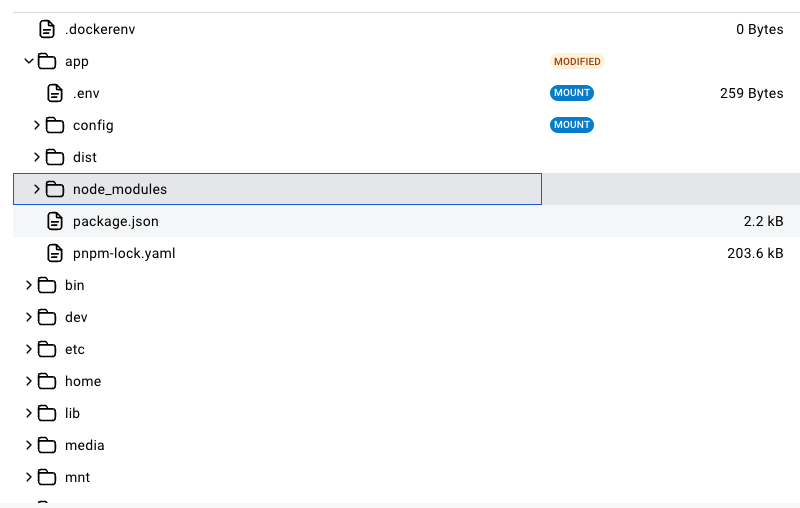This screenshot has height=508, width=800.
Task: Click the 203.6 kB size of pnpm-lock.yaml
Action: [x=755, y=253]
